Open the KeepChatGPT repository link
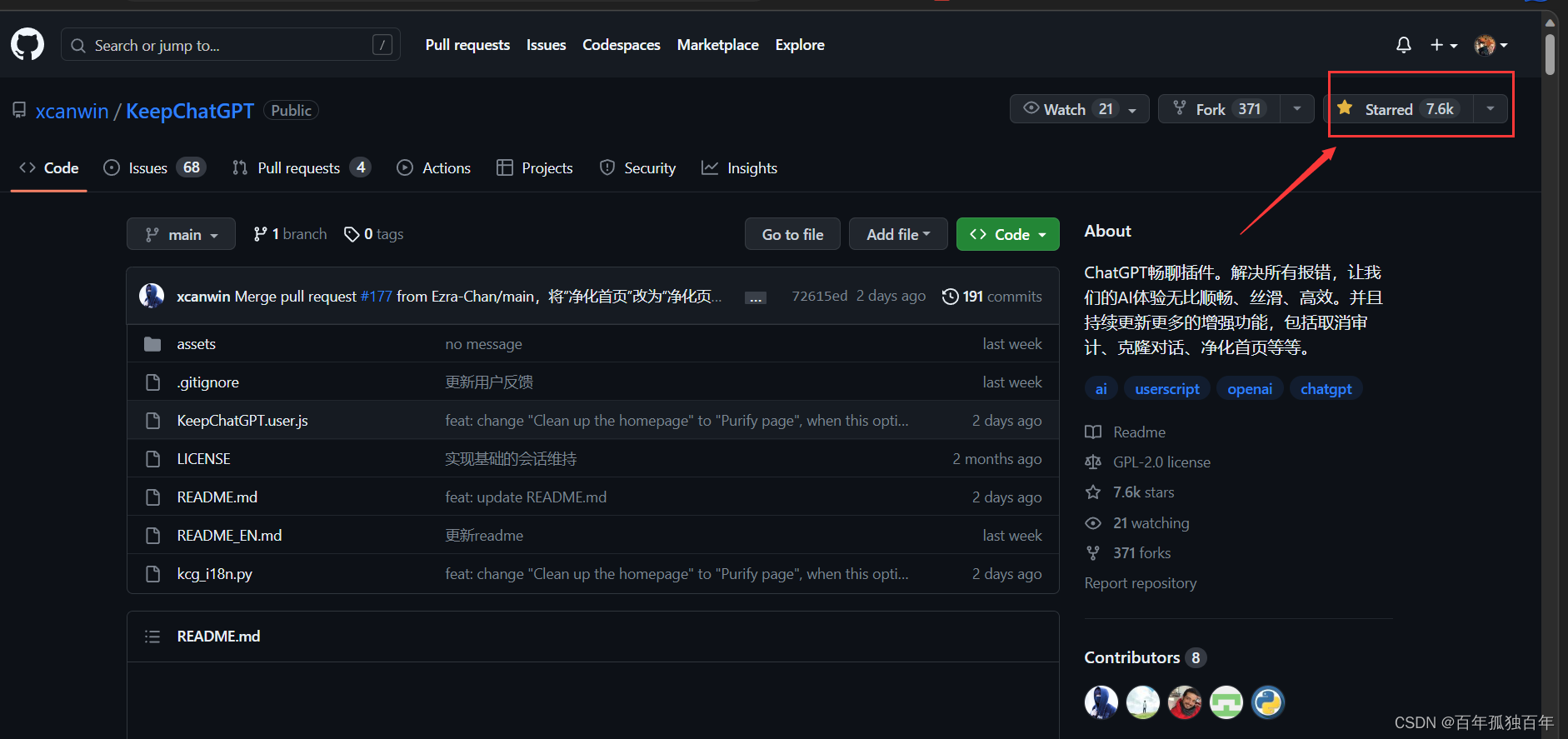 tap(190, 111)
